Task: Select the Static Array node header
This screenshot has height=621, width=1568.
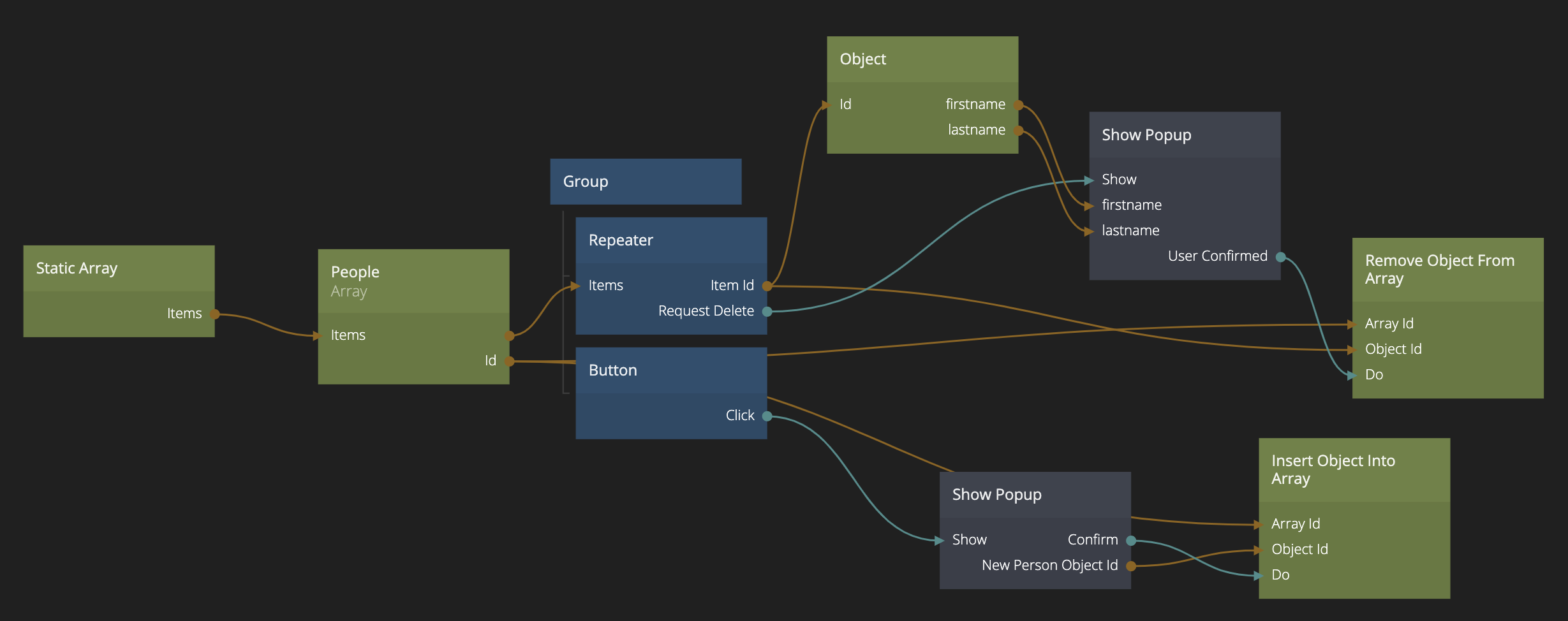Action: [119, 268]
